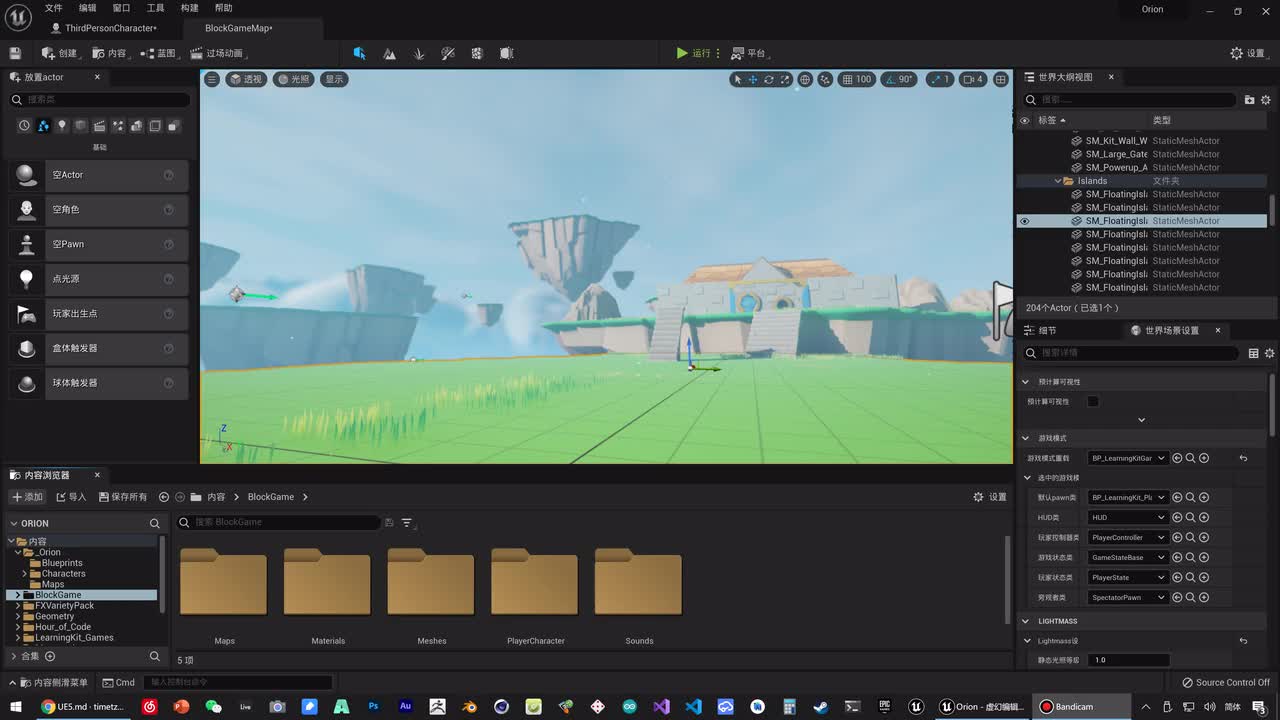Browse to game mode override asset (magnifier)
This screenshot has height=720, width=1280.
coord(1190,458)
